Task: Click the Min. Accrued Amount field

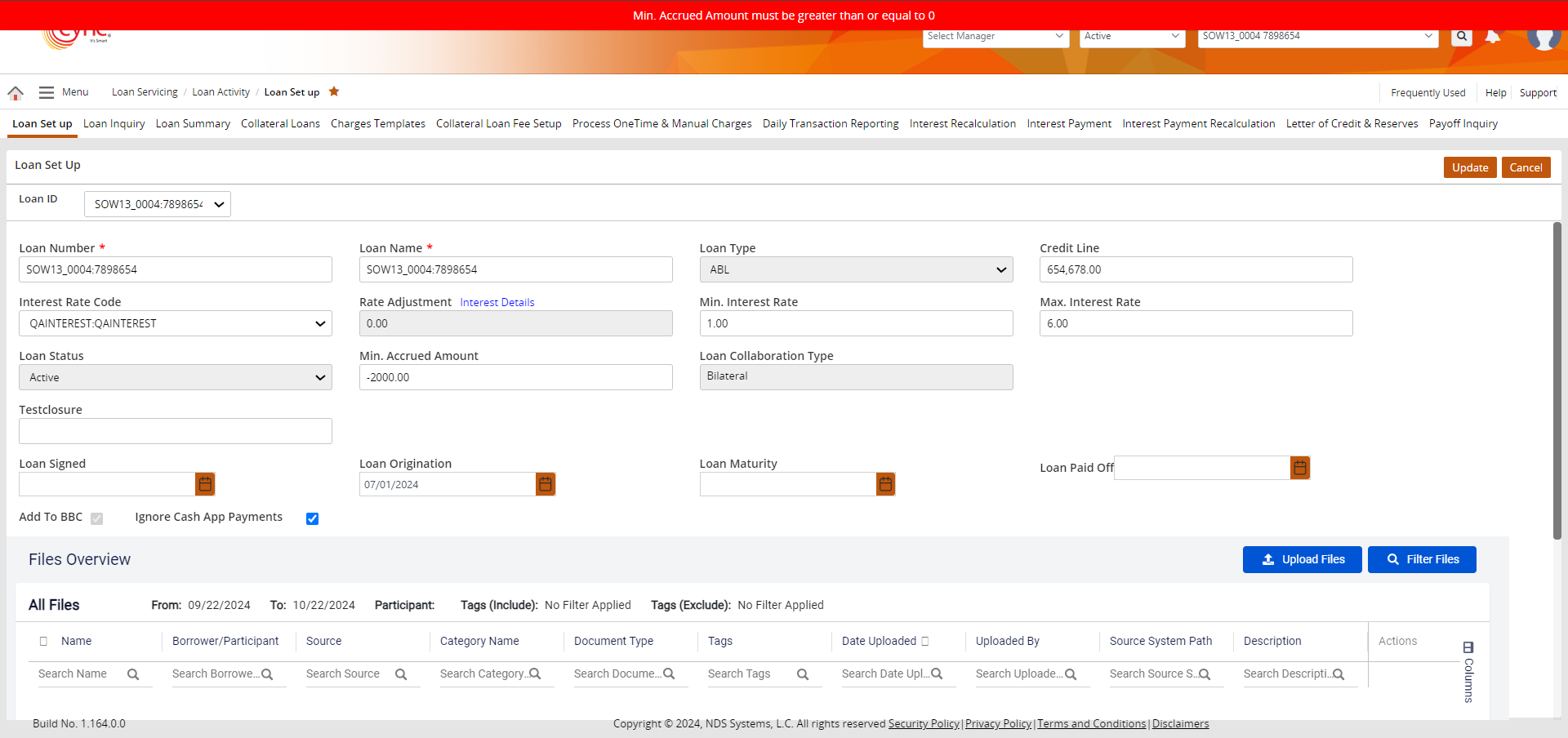Action: 515,377
